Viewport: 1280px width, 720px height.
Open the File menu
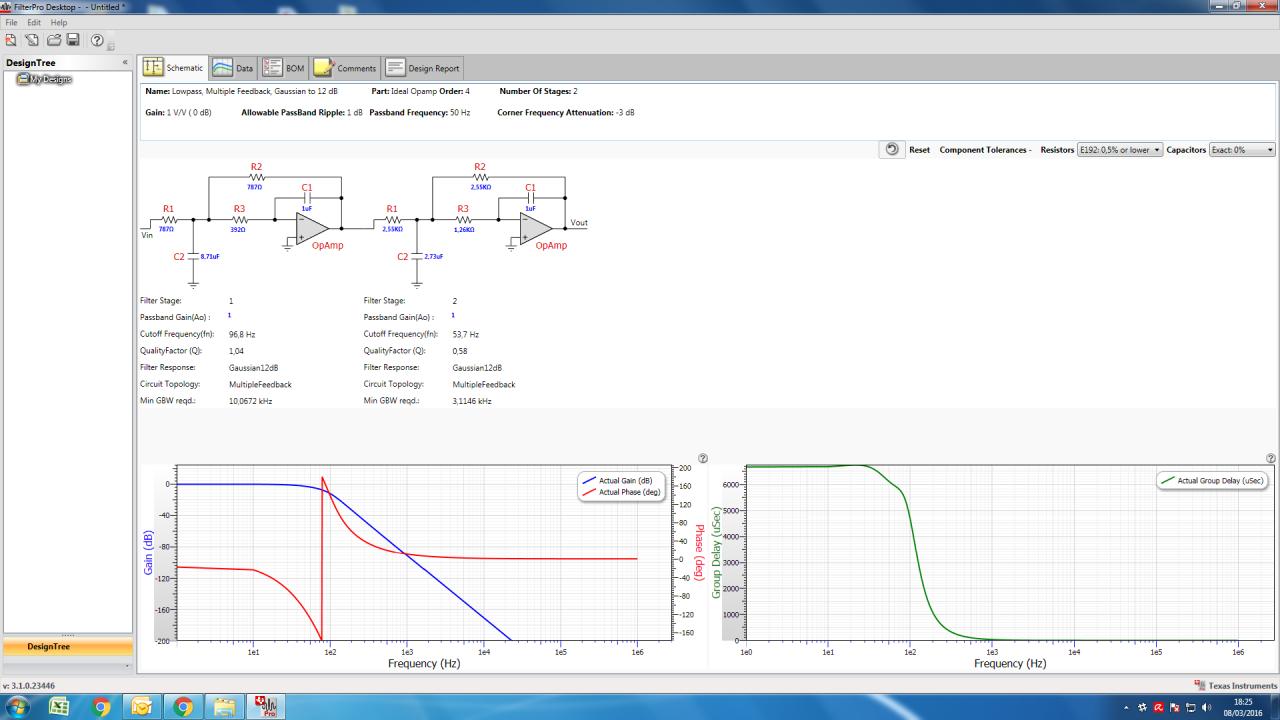pyautogui.click(x=12, y=22)
